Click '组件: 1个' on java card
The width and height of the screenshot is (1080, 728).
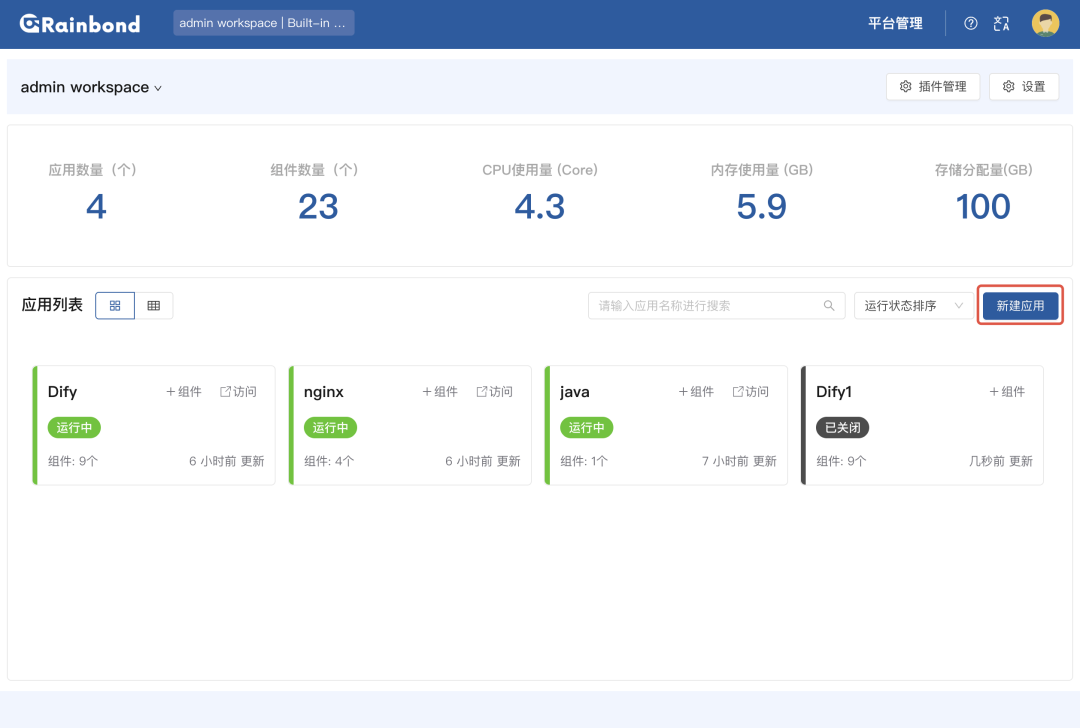(584, 461)
